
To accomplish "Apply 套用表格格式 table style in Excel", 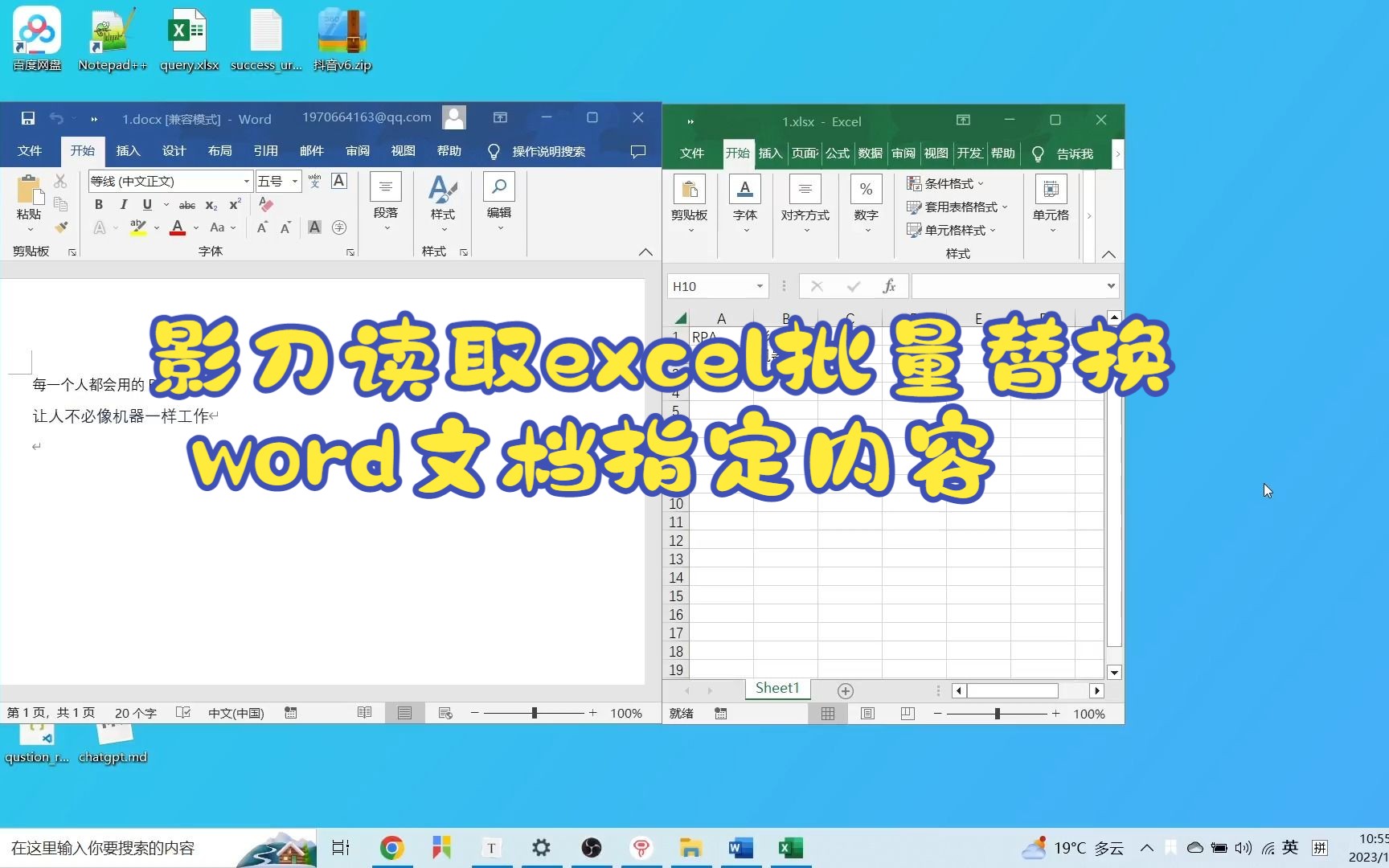I will pos(957,207).
